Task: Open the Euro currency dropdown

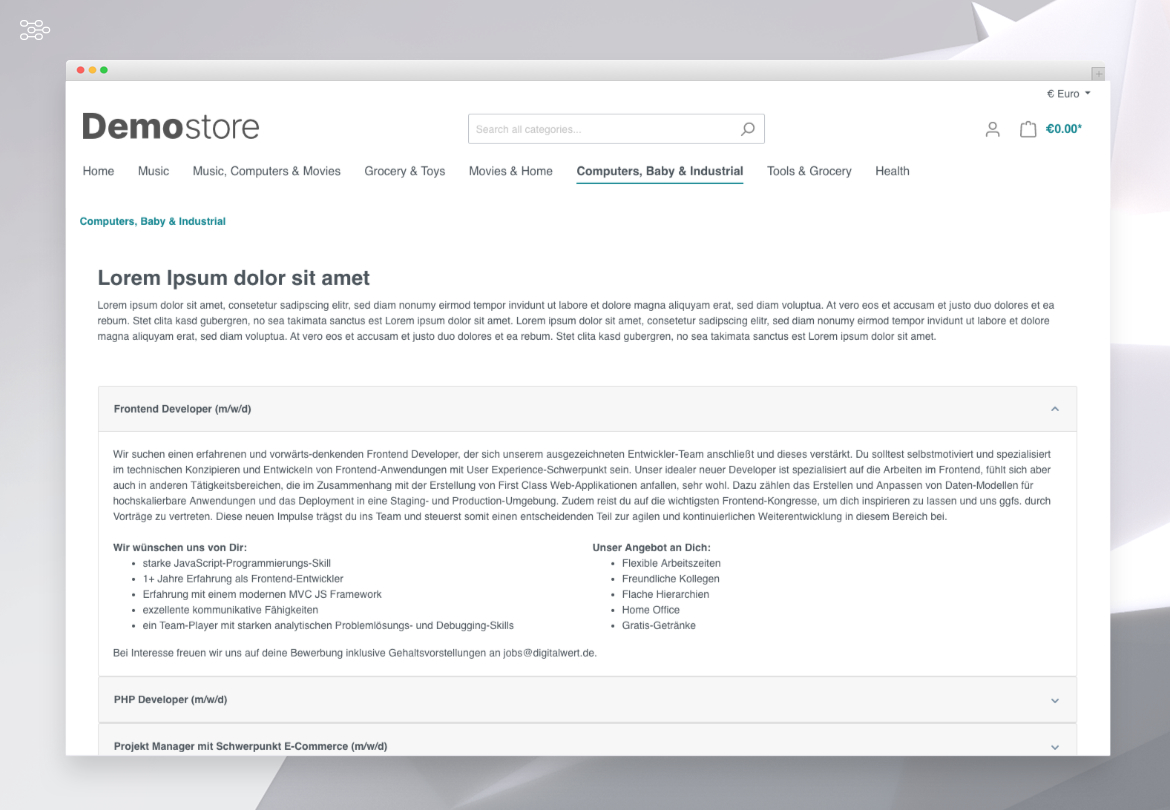Action: (1068, 94)
